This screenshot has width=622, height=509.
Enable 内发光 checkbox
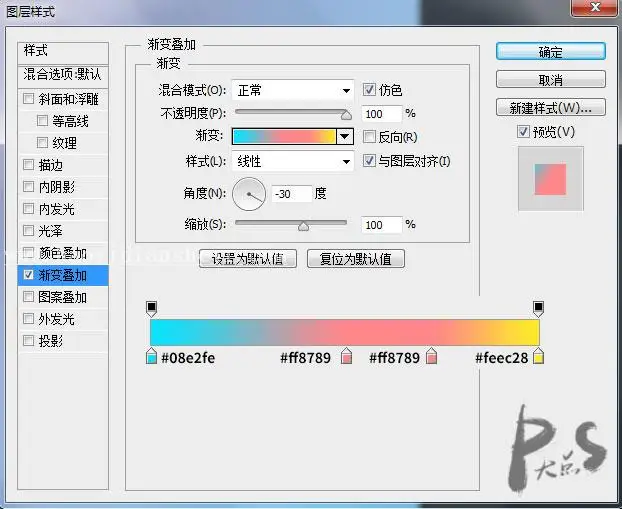pos(29,208)
